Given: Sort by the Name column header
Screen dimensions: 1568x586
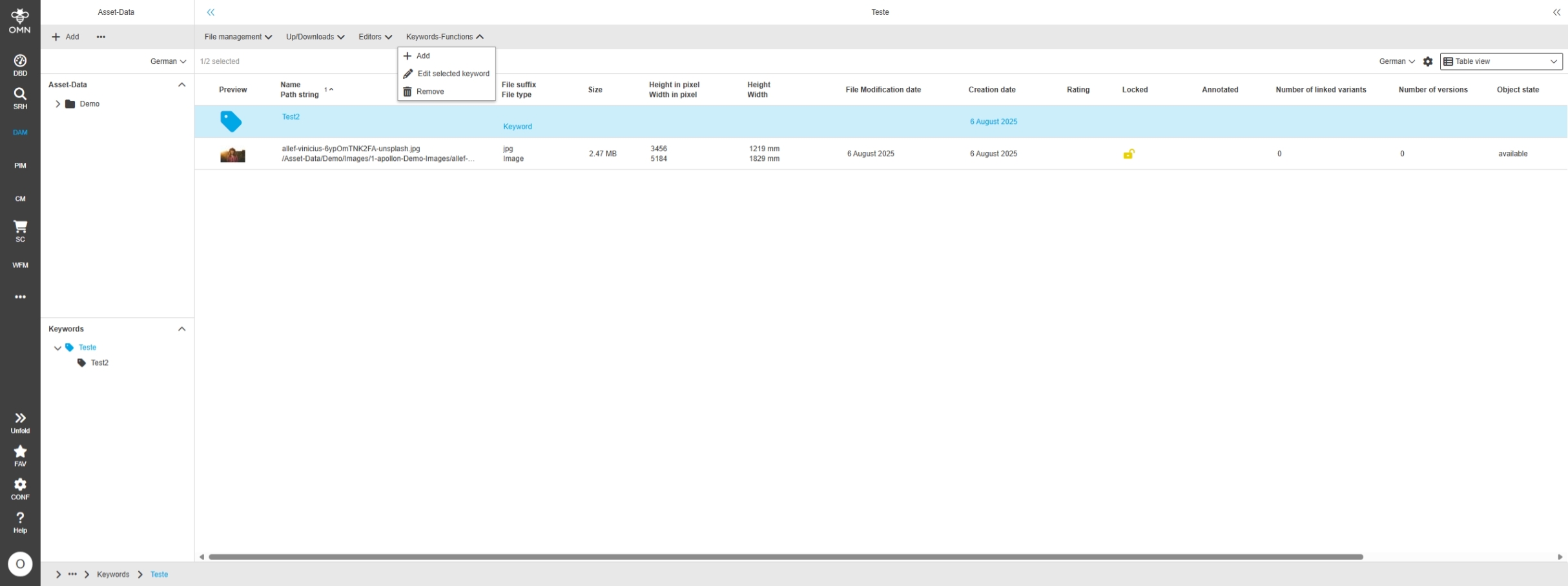Looking at the screenshot, I should (291, 85).
